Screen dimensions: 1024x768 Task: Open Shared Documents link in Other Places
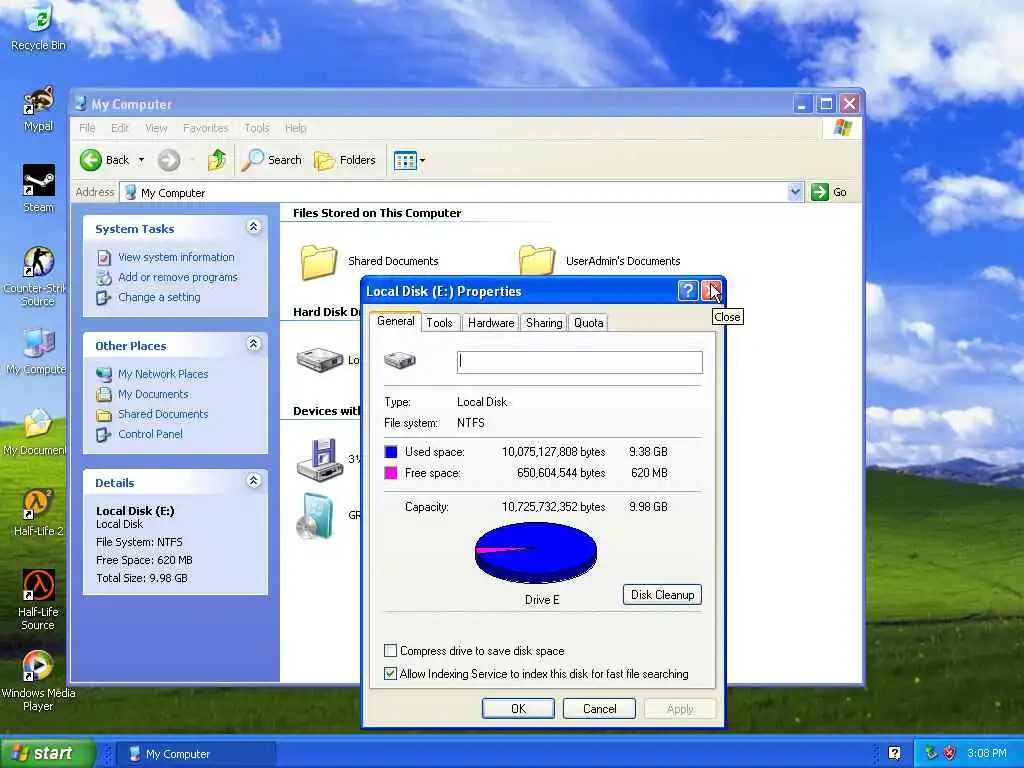[163, 414]
